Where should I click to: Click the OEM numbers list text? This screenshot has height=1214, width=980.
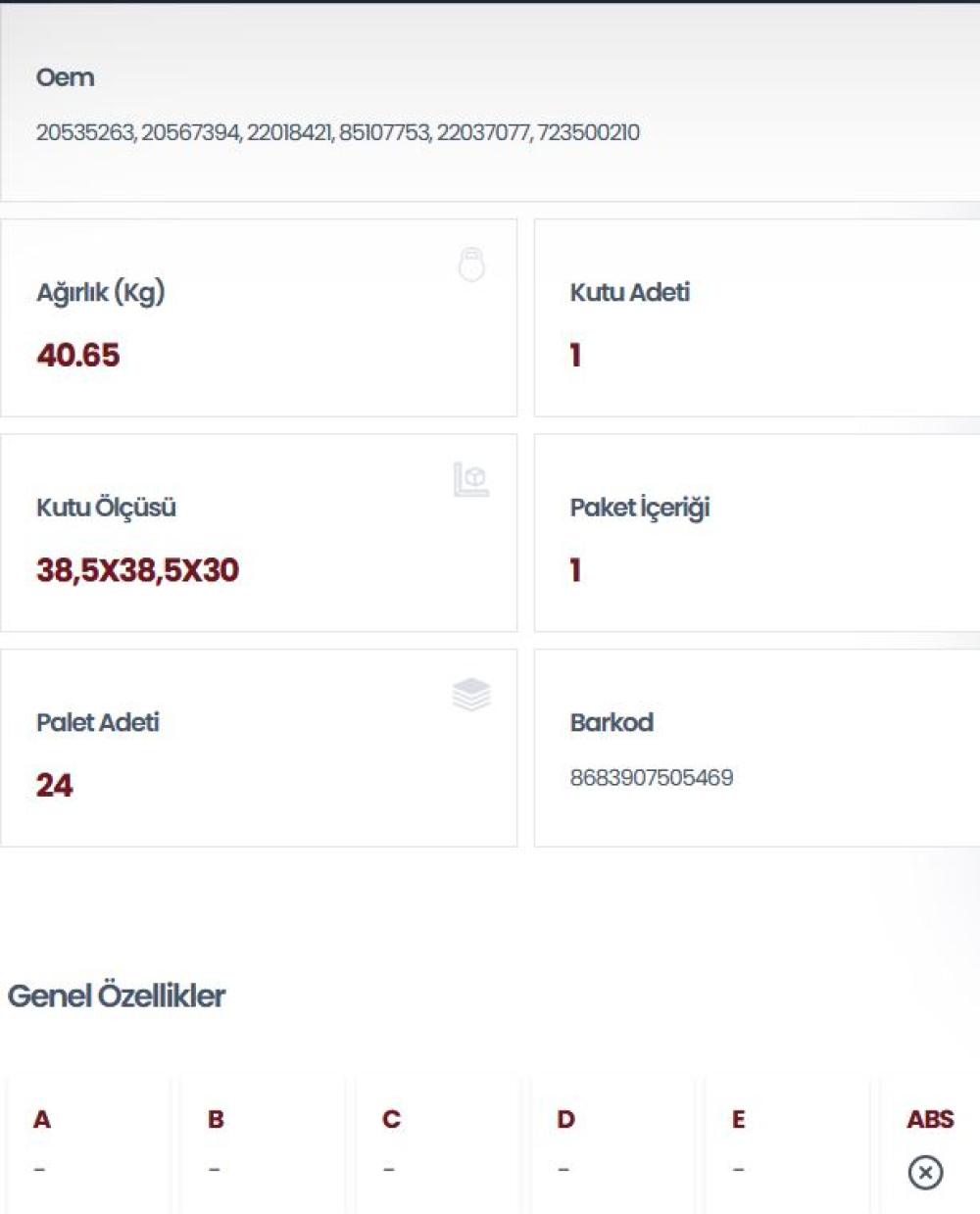pyautogui.click(x=337, y=132)
